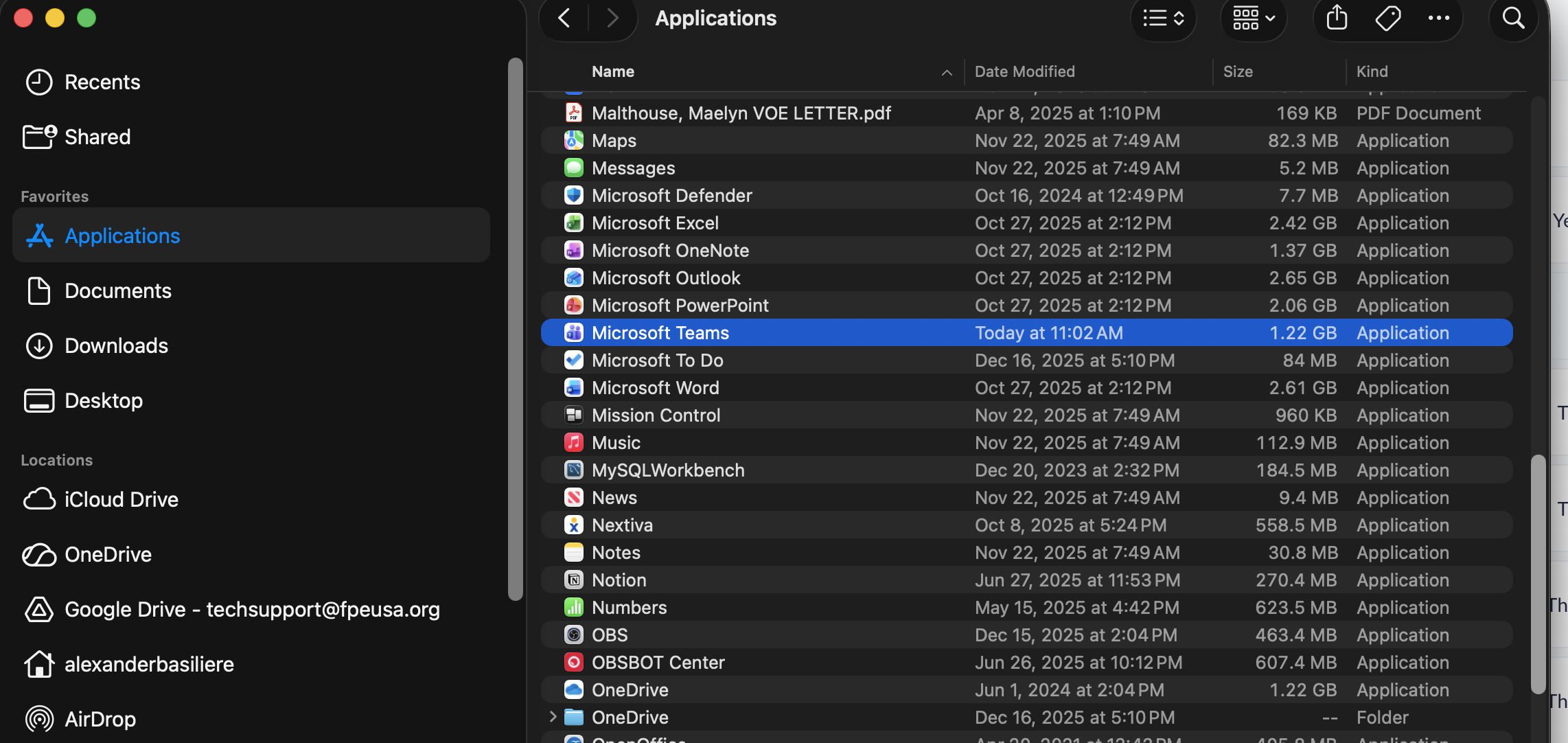Go back with the left chevron
This screenshot has height=743, width=1568.
click(x=564, y=18)
